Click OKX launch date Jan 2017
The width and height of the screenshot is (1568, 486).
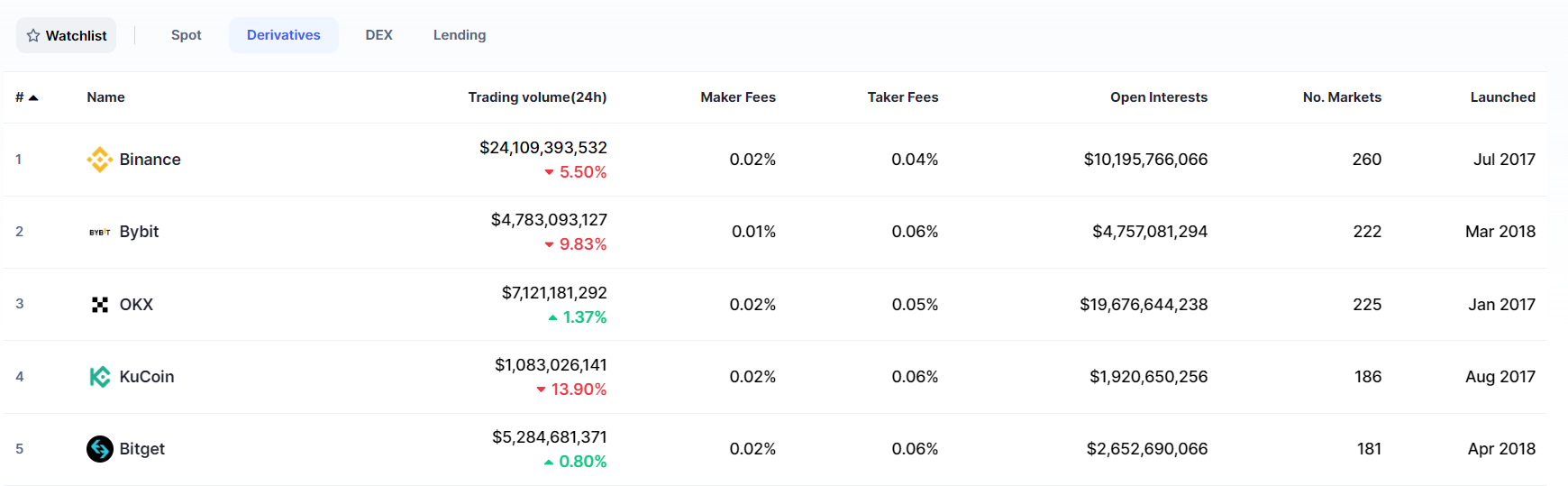pyautogui.click(x=1501, y=305)
